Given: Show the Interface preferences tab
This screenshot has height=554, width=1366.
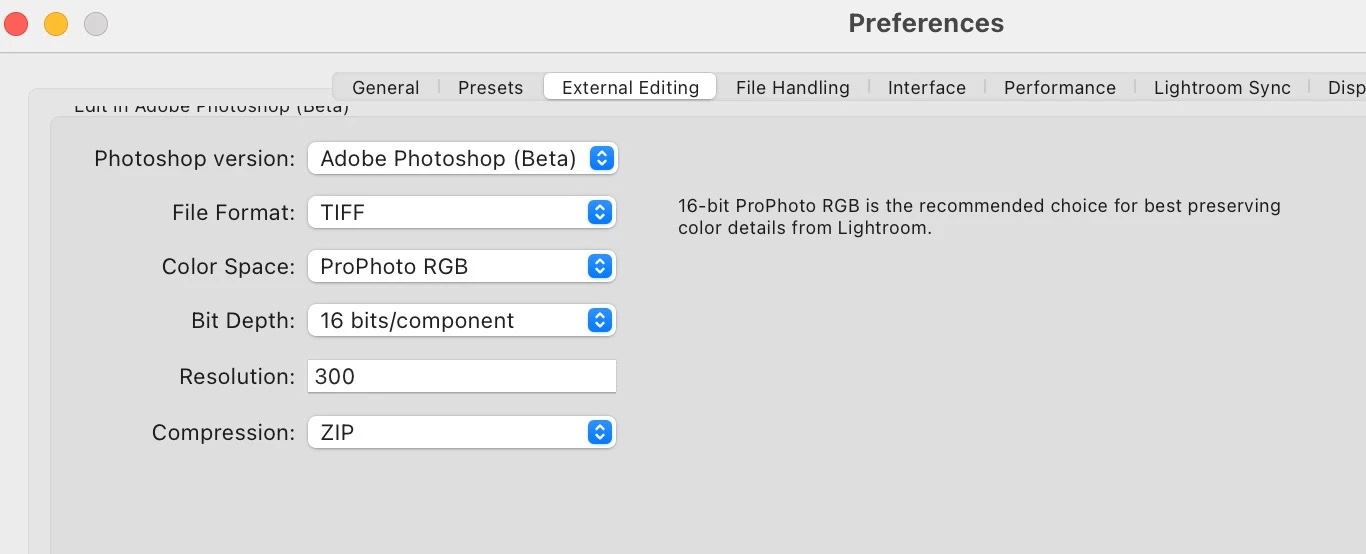Looking at the screenshot, I should [x=927, y=88].
